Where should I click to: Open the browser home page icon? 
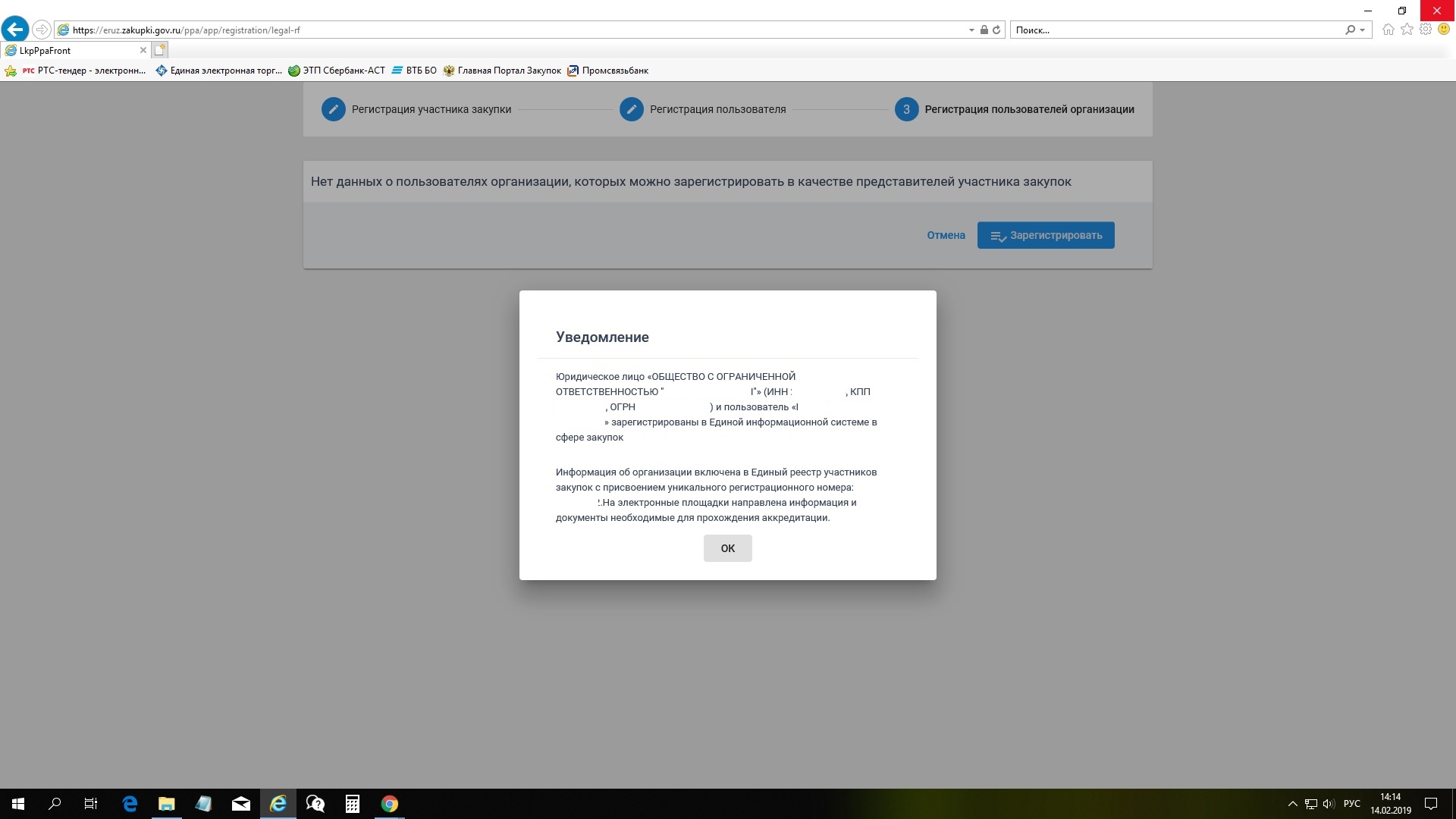(1388, 30)
